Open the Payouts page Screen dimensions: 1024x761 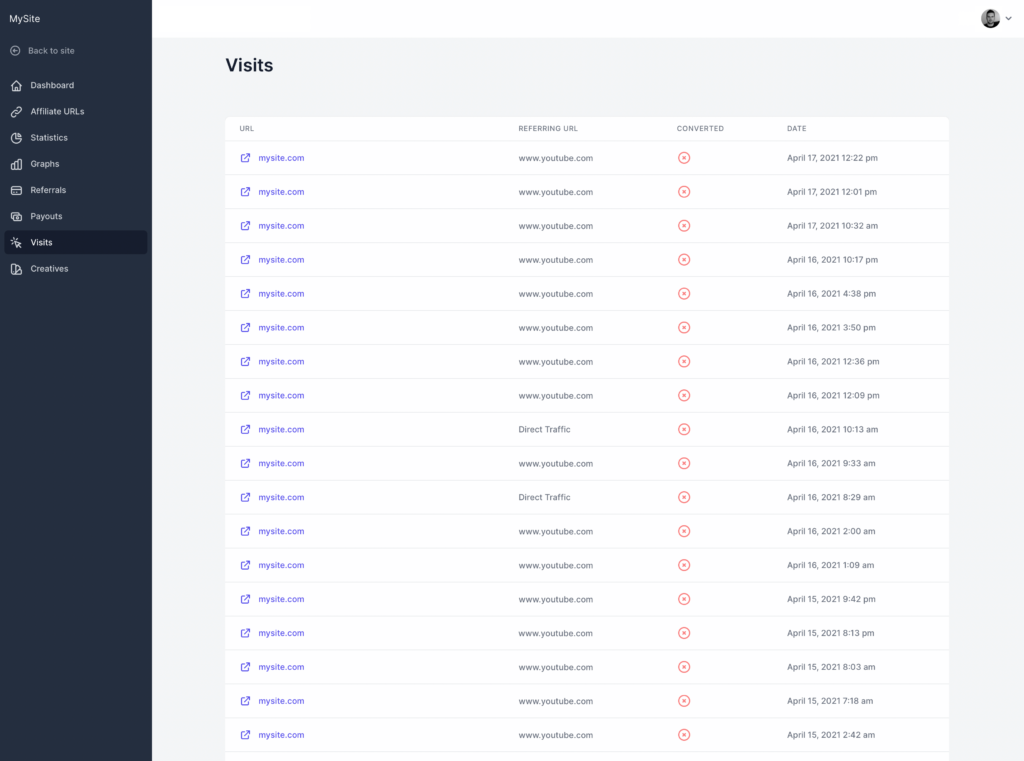click(76, 216)
